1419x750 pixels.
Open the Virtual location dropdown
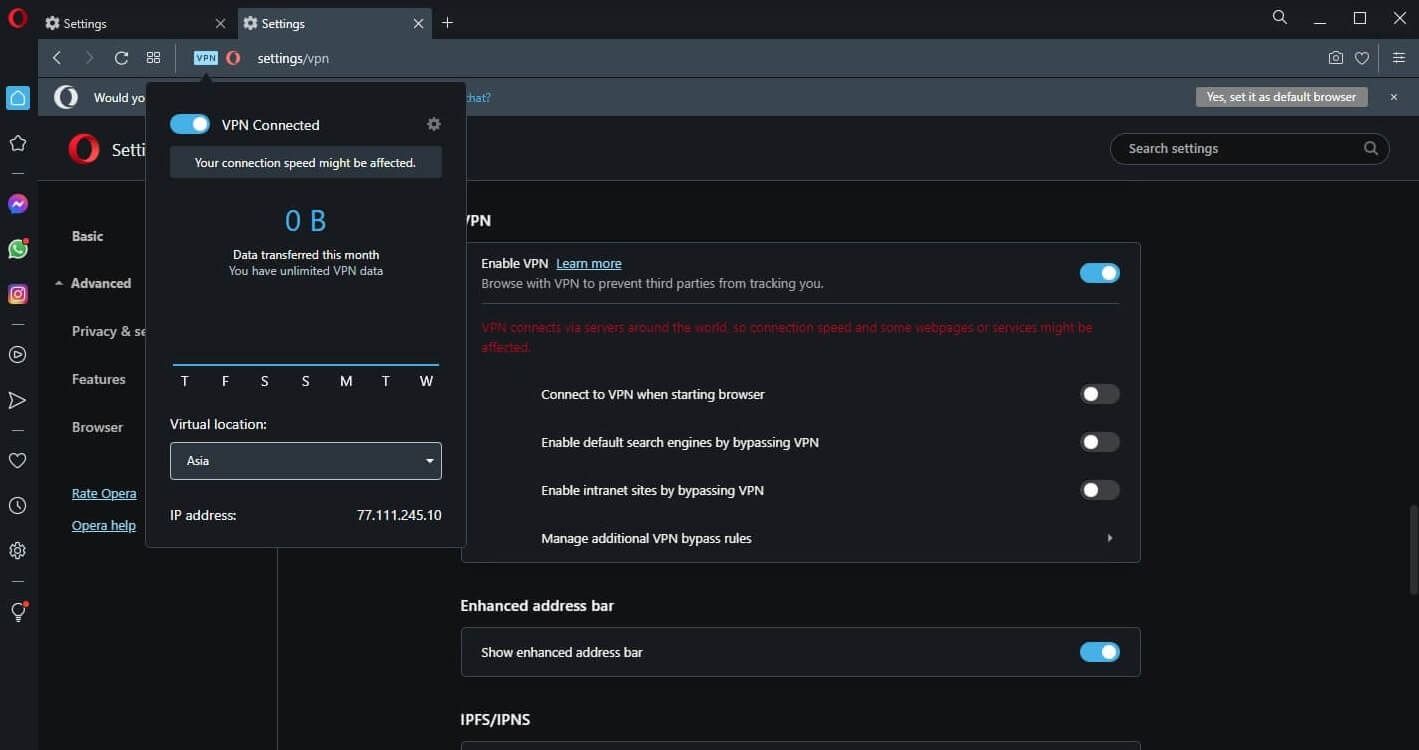306,461
